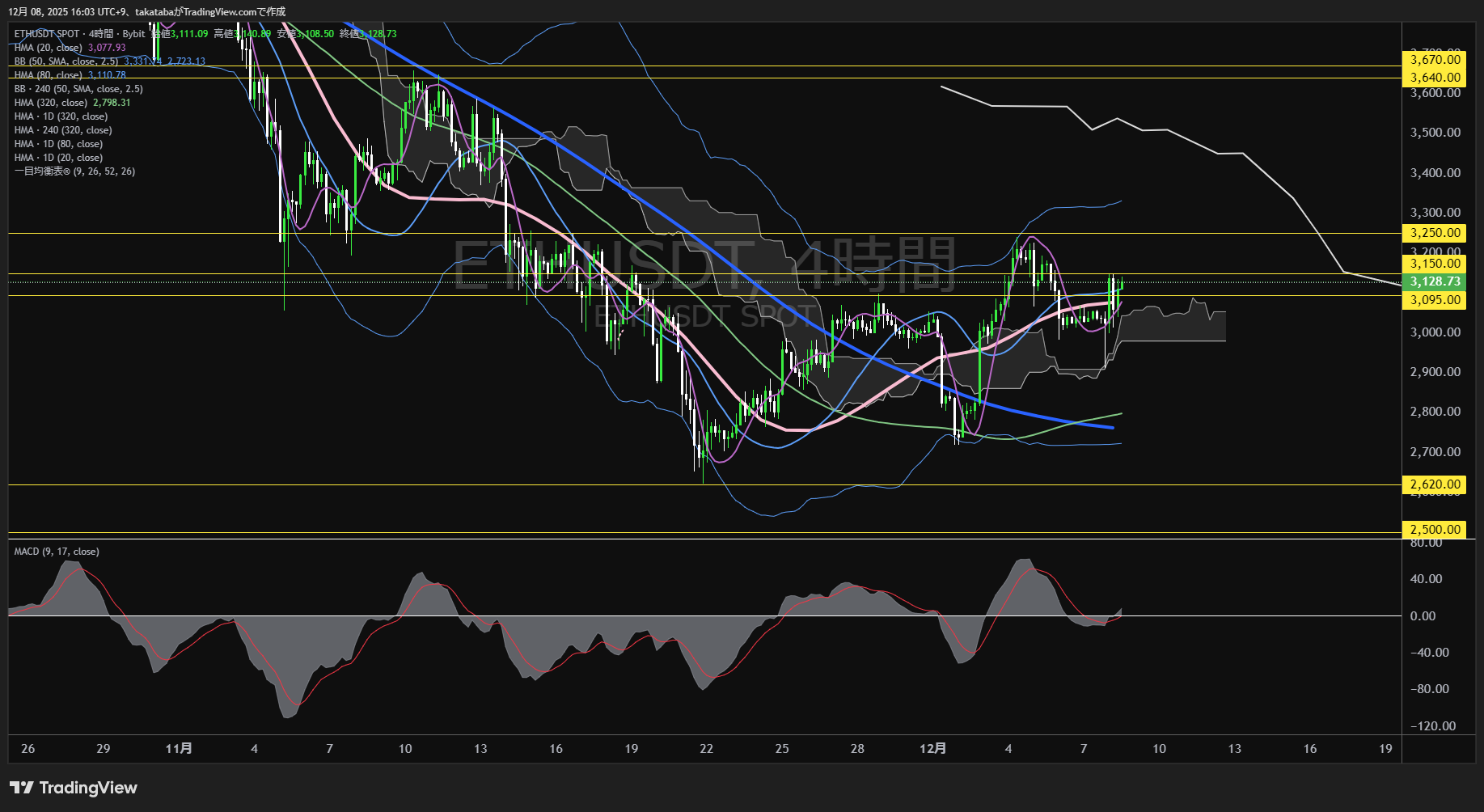Select the 3,640.00 horizontal line price tag
The image size is (1484, 812).
click(1435, 78)
